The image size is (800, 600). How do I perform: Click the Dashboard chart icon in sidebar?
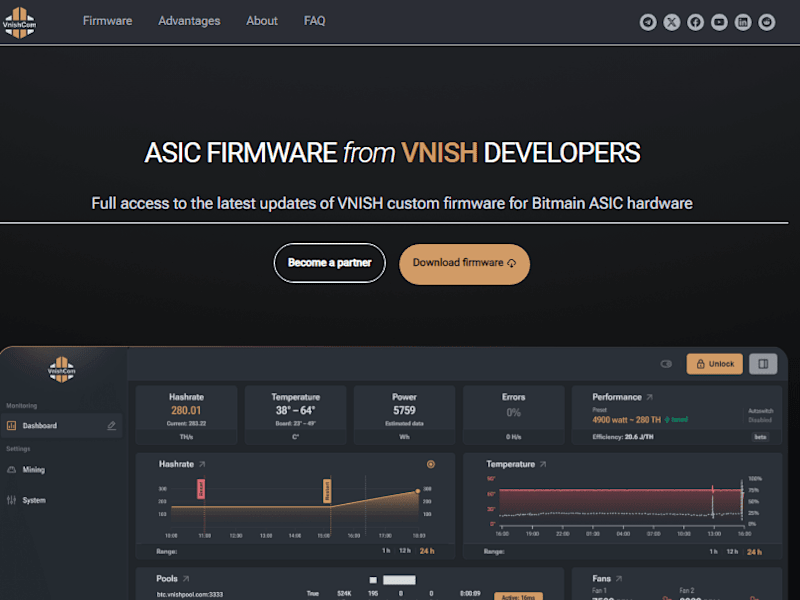tap(11, 426)
